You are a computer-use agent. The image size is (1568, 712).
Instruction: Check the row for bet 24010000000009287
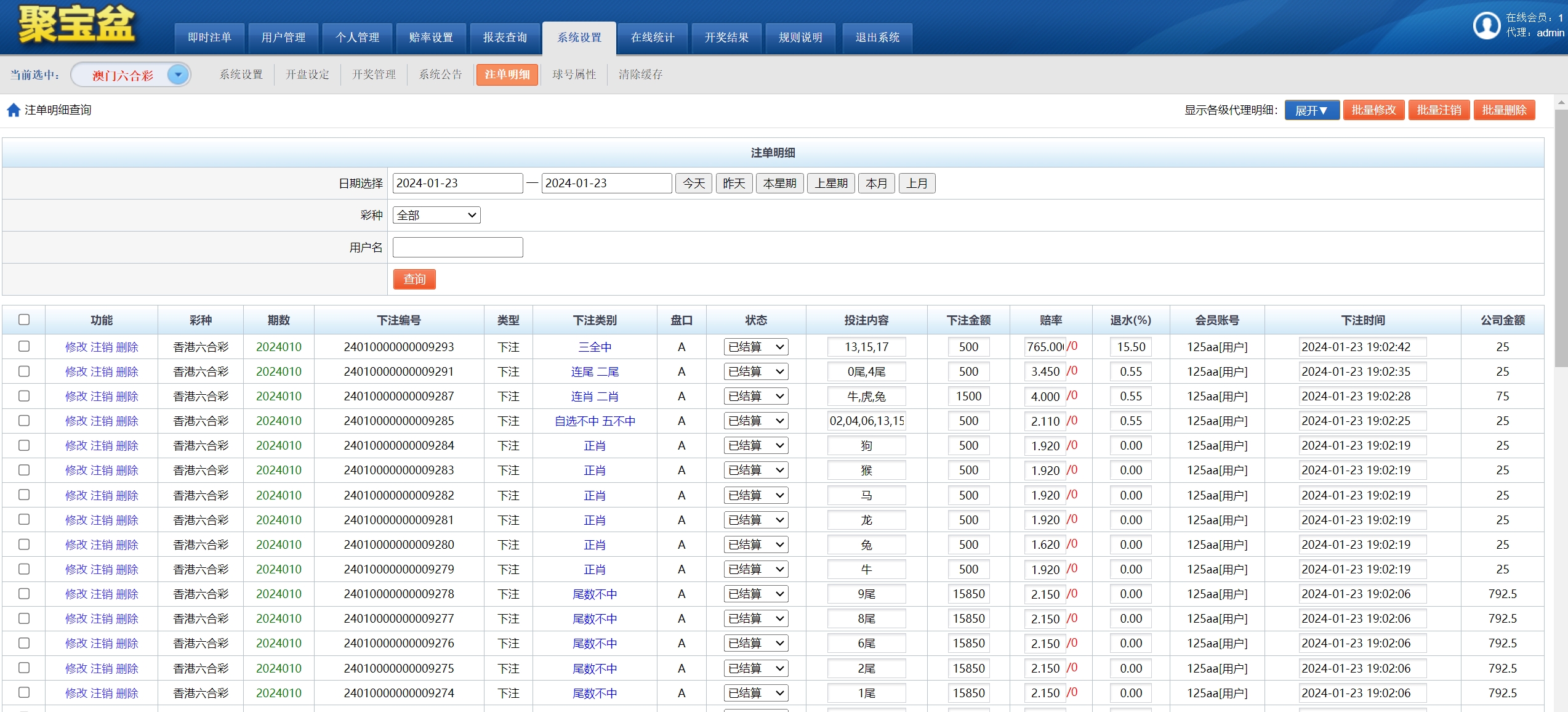(x=24, y=396)
